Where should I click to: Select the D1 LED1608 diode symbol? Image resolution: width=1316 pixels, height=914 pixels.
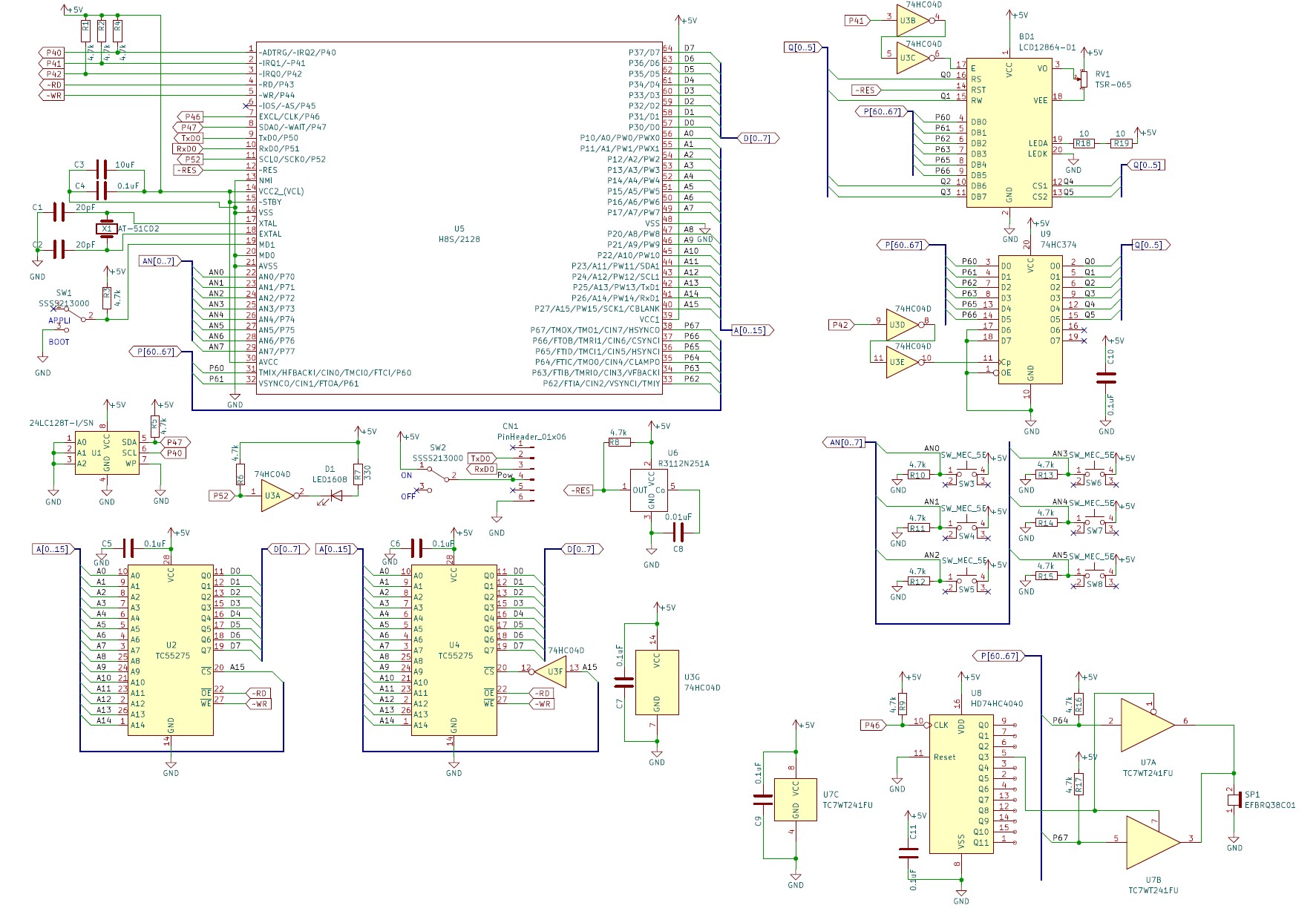[335, 495]
